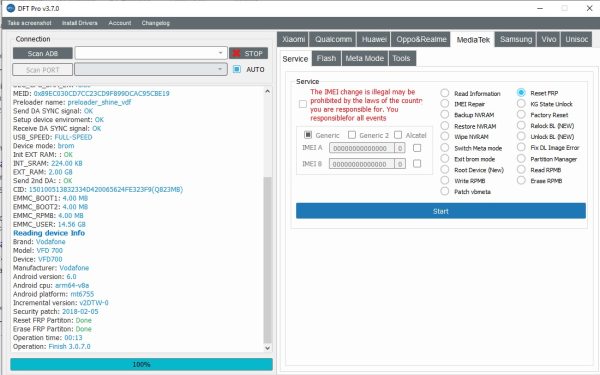This screenshot has width=600, height=375.
Task: Open the Flash sub-tab
Action: 326,59
